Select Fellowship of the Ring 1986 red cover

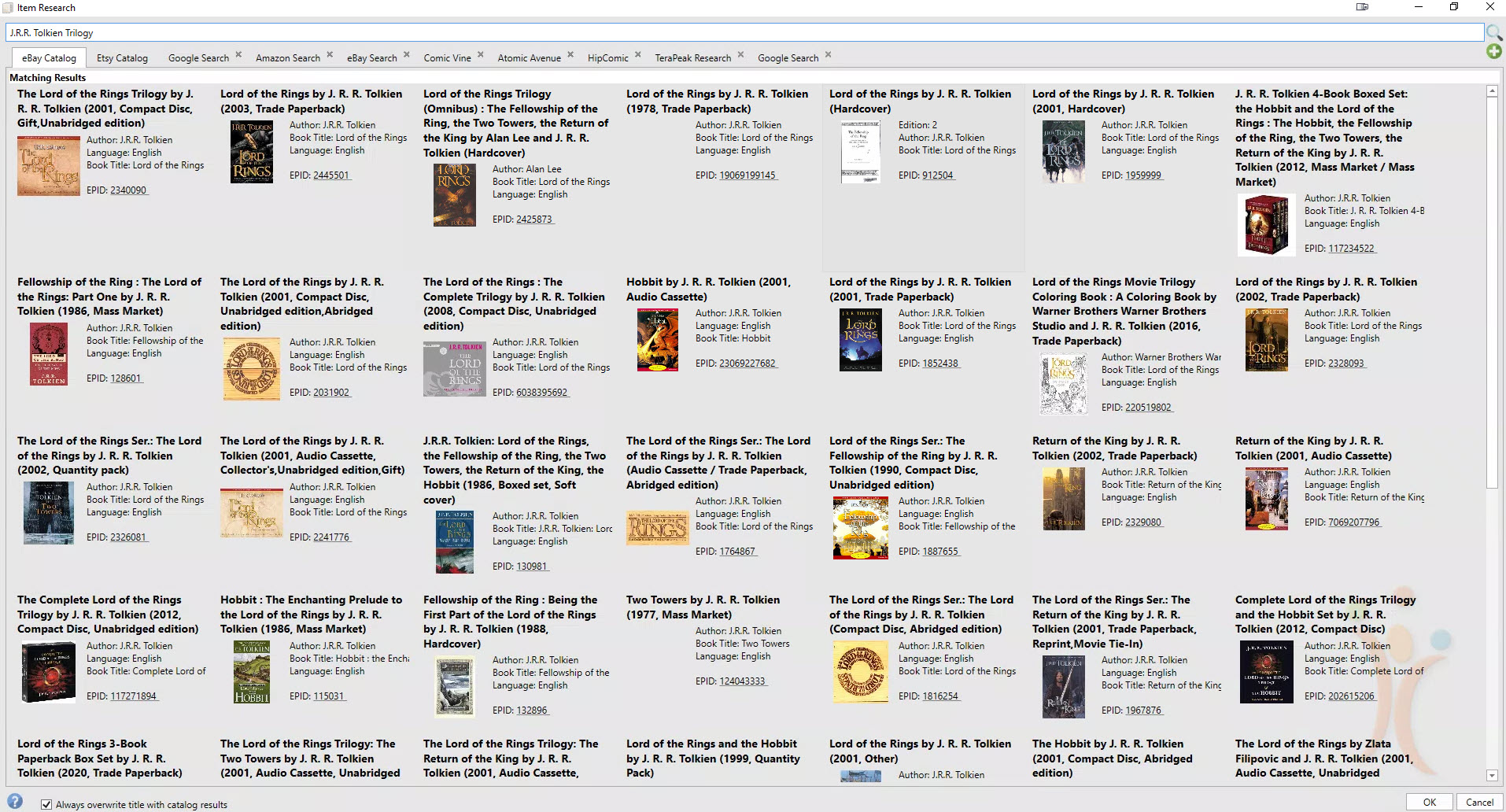49,355
